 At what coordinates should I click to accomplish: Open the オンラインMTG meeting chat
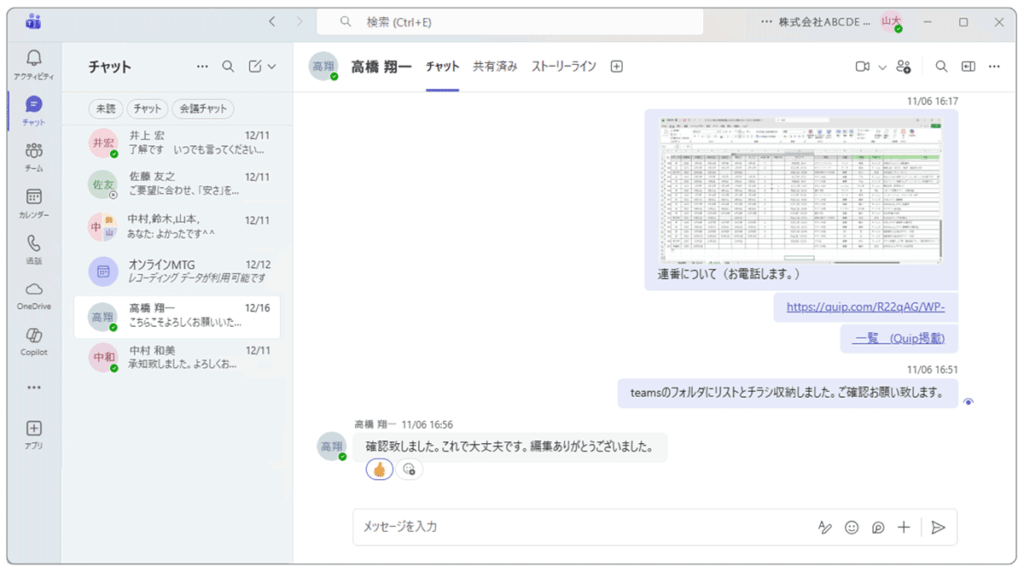coord(177,271)
